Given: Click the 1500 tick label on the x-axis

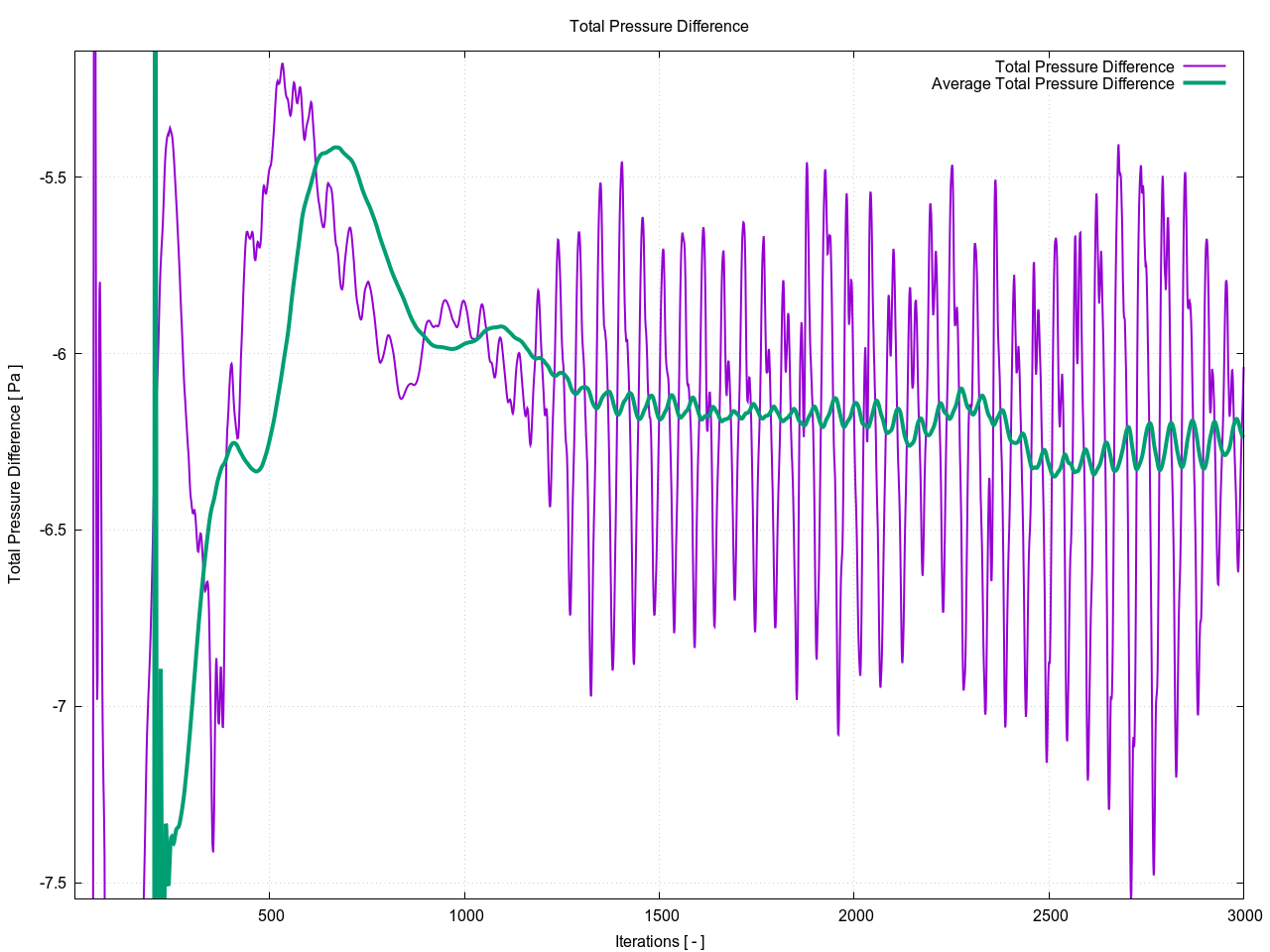Looking at the screenshot, I should [x=661, y=915].
